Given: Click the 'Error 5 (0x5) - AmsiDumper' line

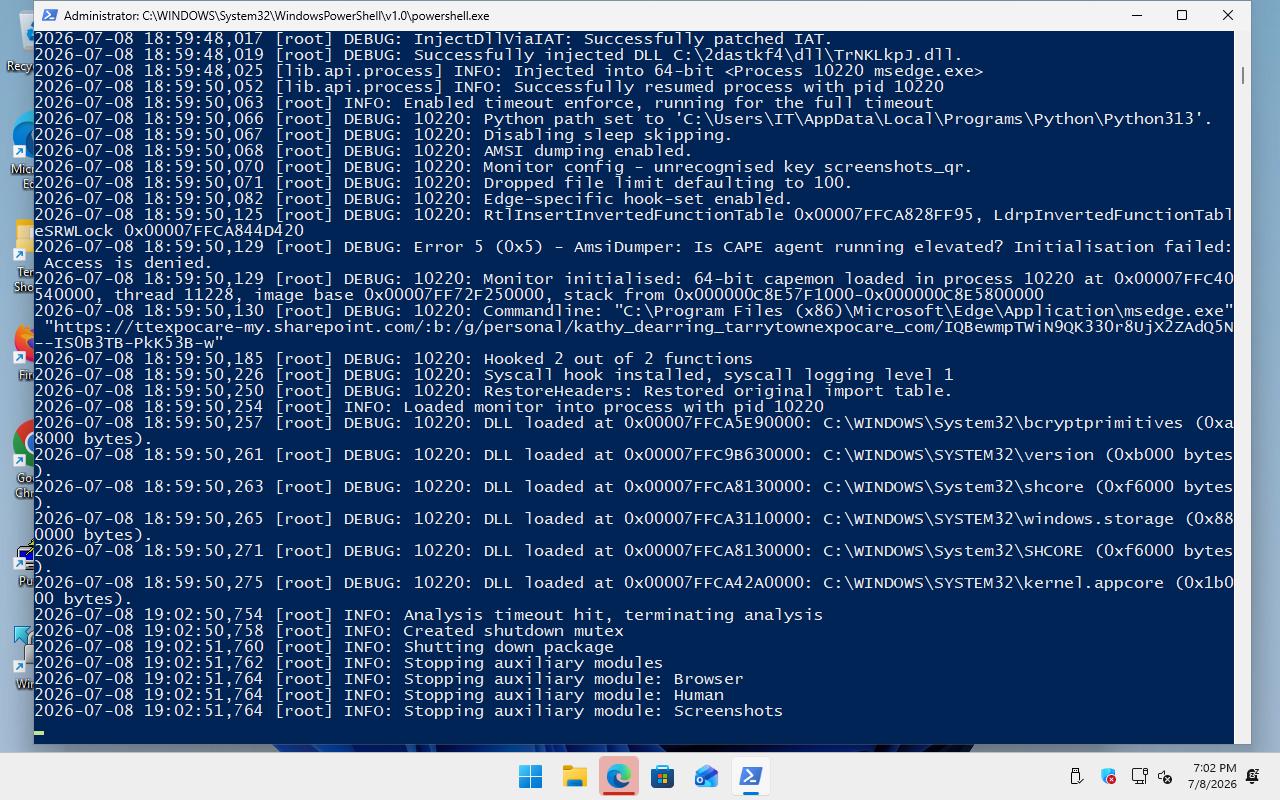Looking at the screenshot, I should [633, 255].
